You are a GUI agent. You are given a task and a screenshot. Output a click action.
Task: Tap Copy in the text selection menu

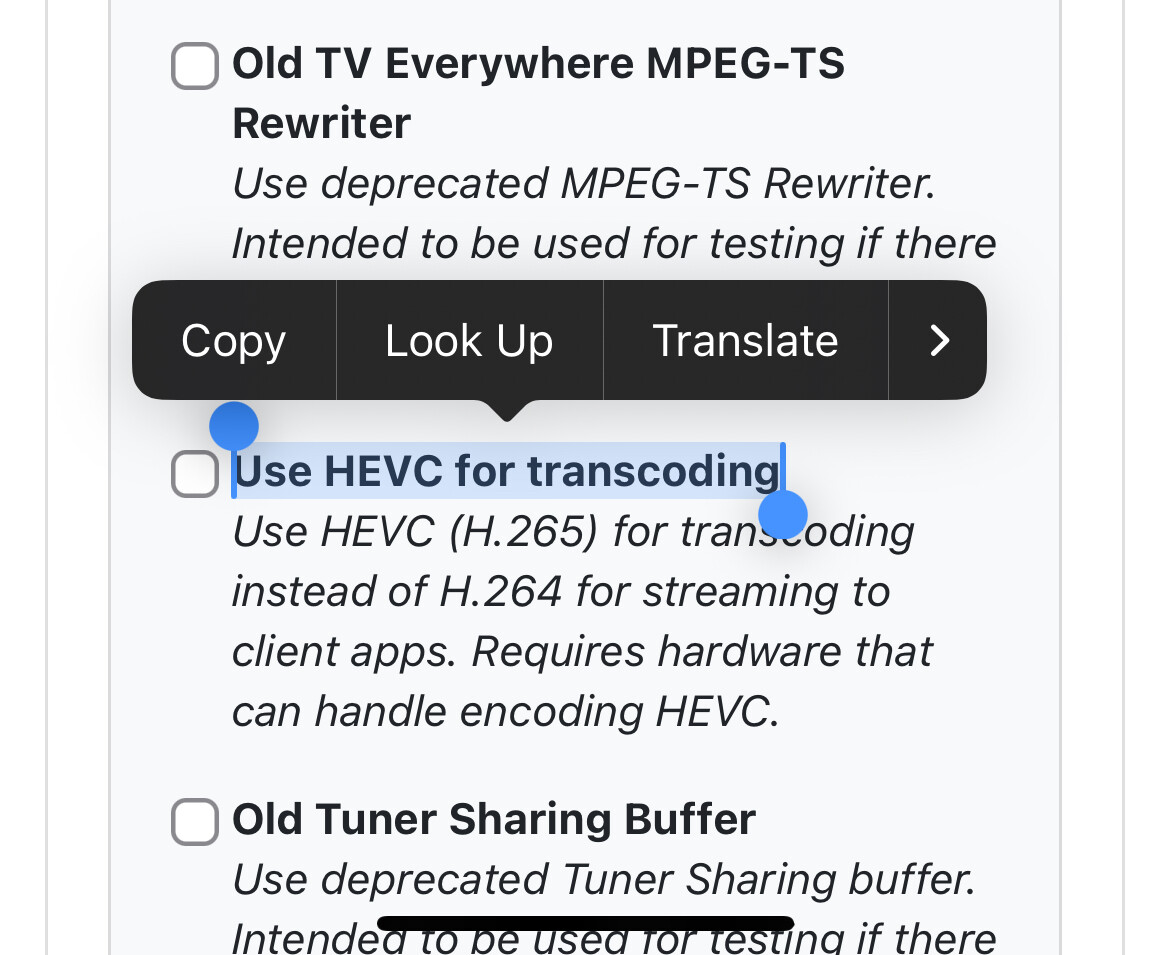tap(234, 341)
